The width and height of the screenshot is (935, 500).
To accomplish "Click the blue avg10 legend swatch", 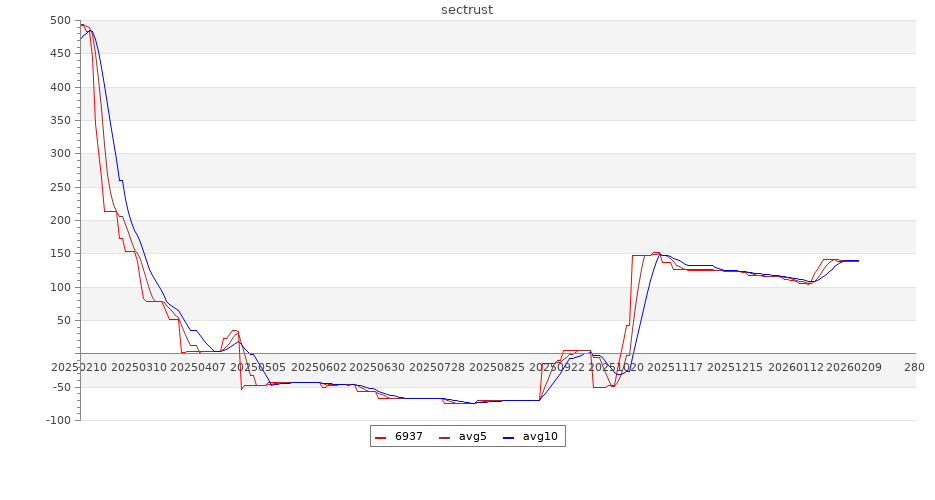I will [x=509, y=437].
